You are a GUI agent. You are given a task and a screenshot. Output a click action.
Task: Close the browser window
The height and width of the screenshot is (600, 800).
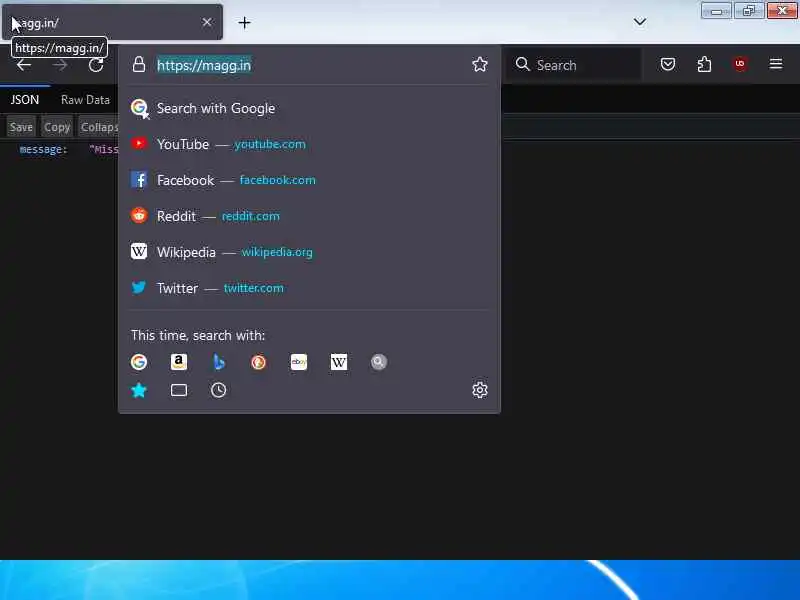point(782,10)
